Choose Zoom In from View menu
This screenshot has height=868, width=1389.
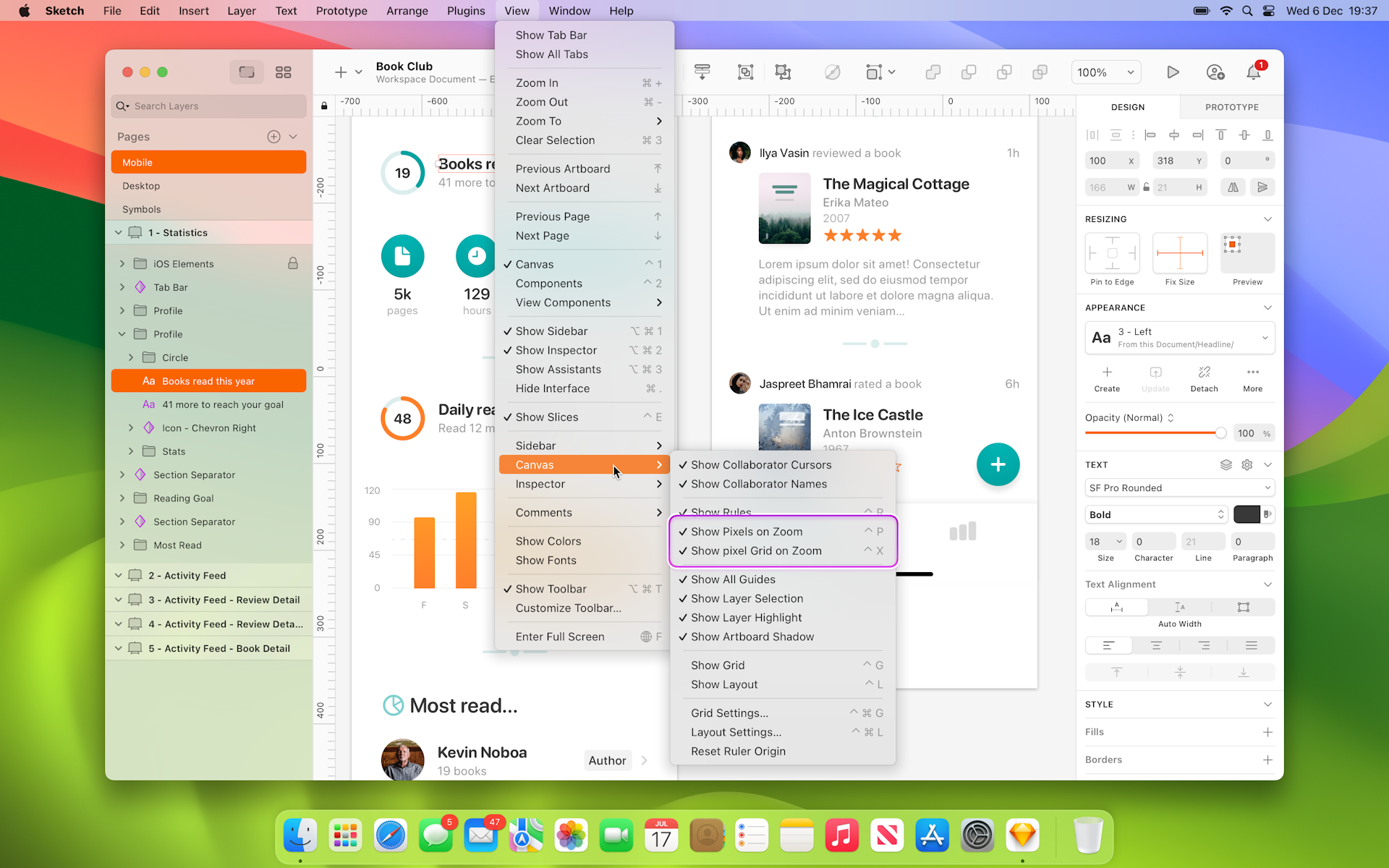tap(584, 83)
